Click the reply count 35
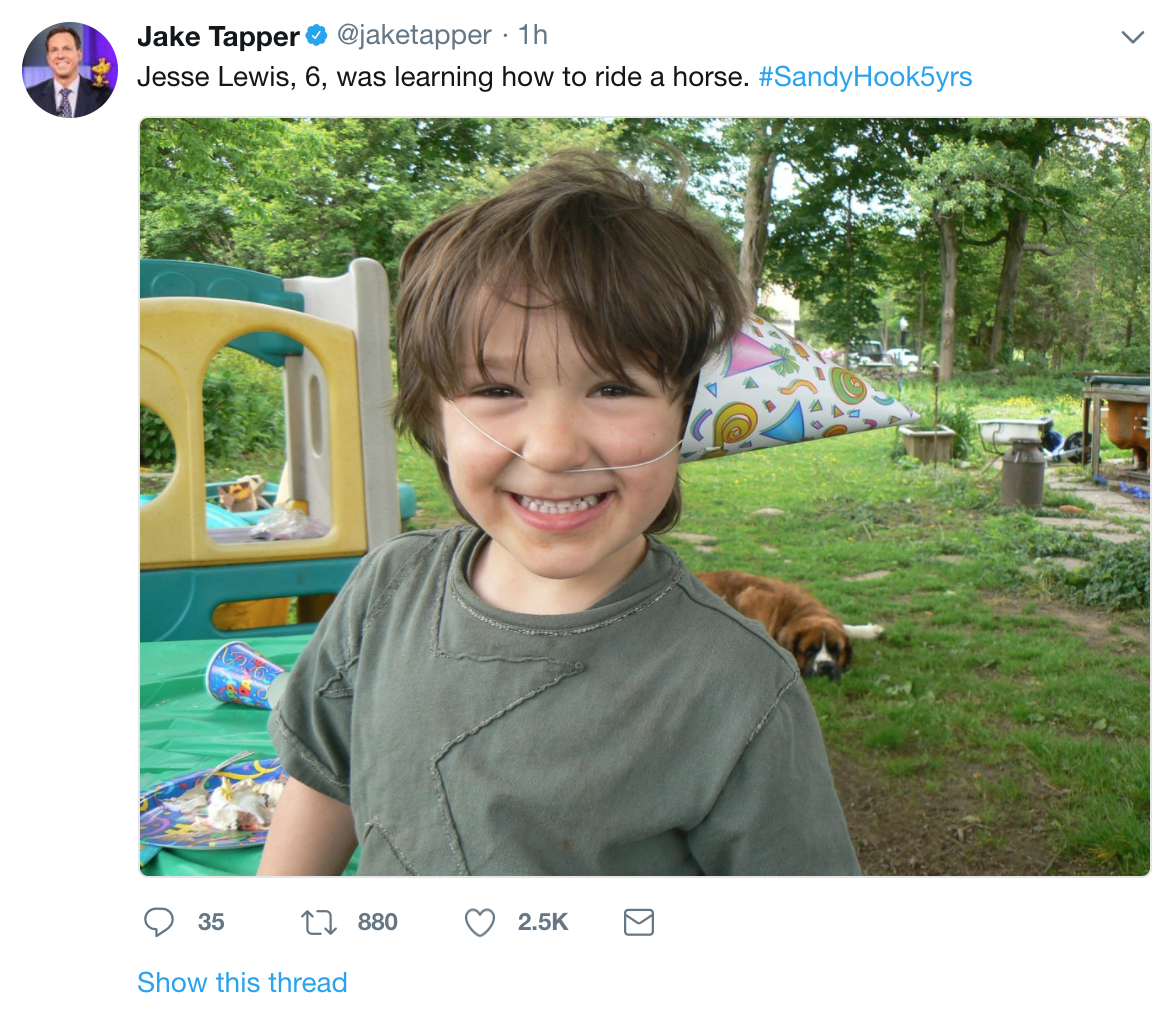Screen dimensions: 1170x1012 point(211,921)
